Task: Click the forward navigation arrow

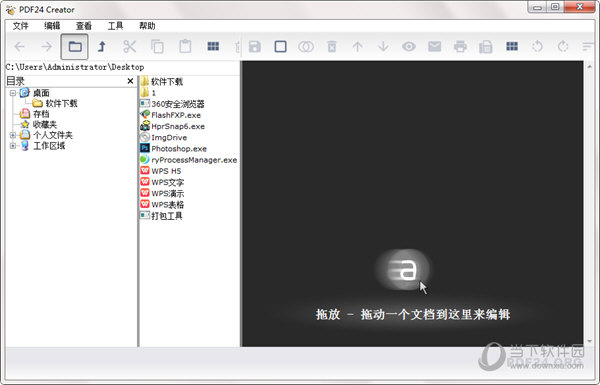Action: click(x=47, y=47)
